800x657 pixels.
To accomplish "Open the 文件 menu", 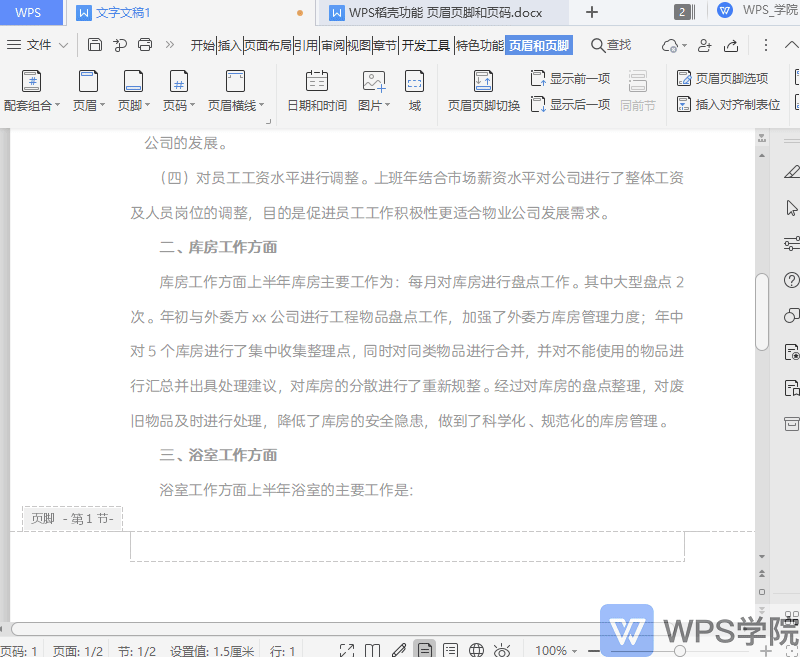I will (29, 45).
